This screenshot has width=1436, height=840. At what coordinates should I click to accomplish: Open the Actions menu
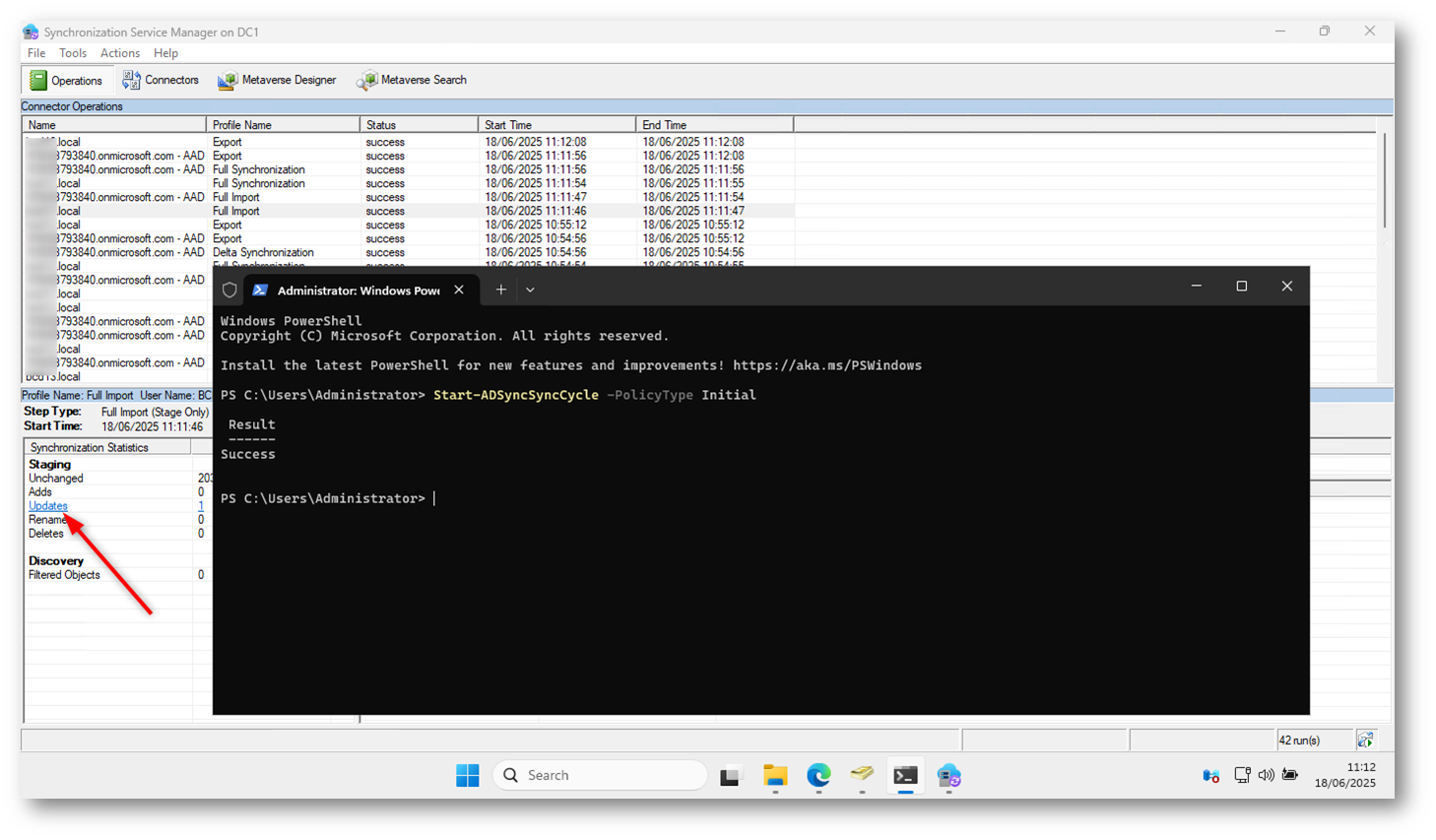tap(119, 53)
